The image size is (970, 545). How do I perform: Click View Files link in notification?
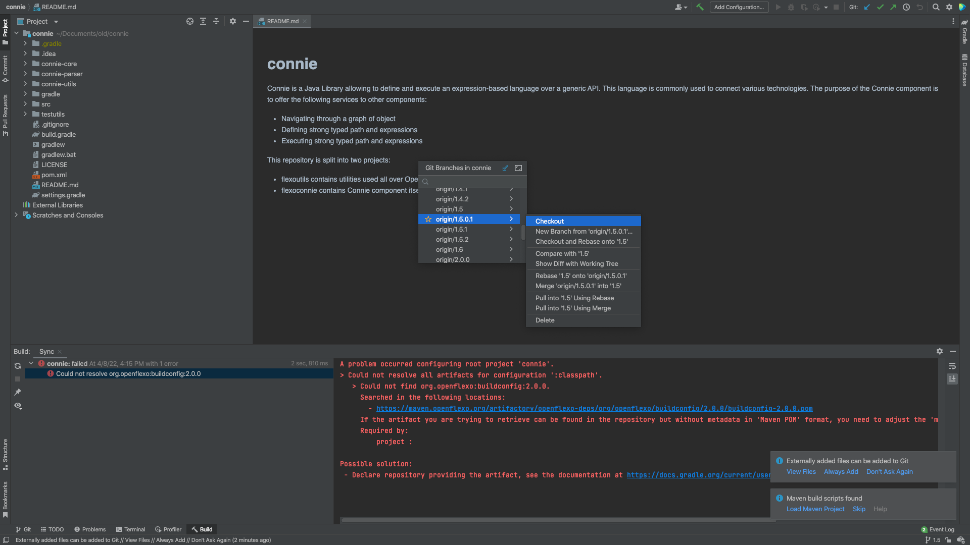pos(800,471)
